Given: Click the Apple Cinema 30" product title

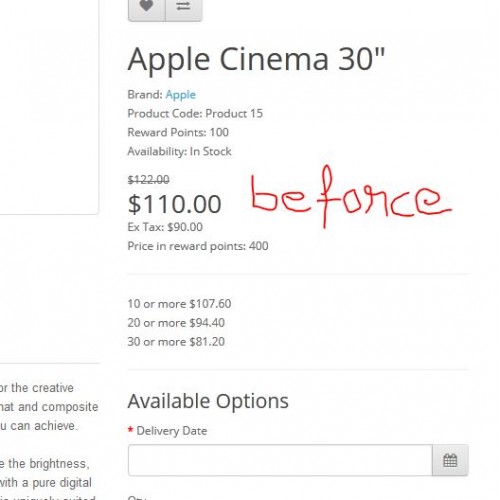Looking at the screenshot, I should pyautogui.click(x=256, y=59).
